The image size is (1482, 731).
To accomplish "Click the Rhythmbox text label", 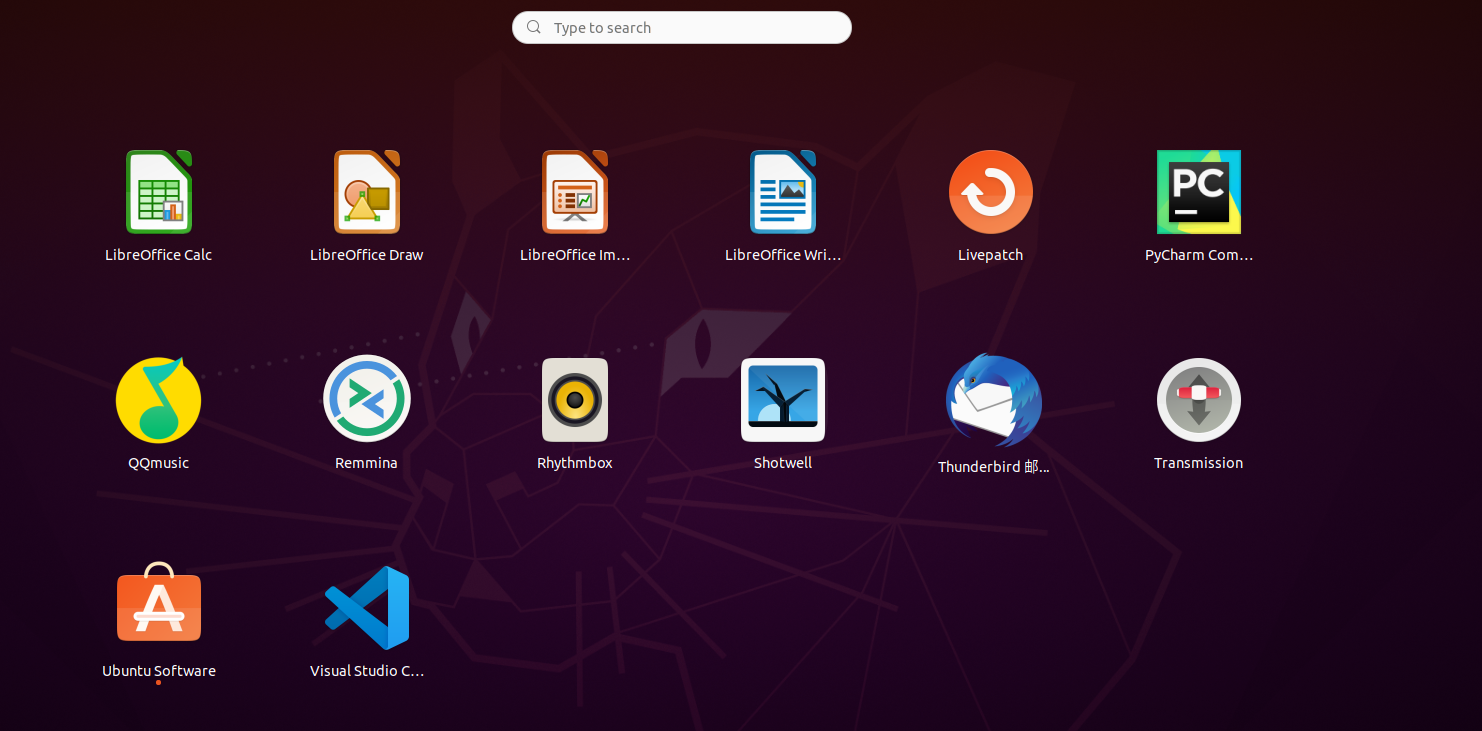I will (574, 462).
